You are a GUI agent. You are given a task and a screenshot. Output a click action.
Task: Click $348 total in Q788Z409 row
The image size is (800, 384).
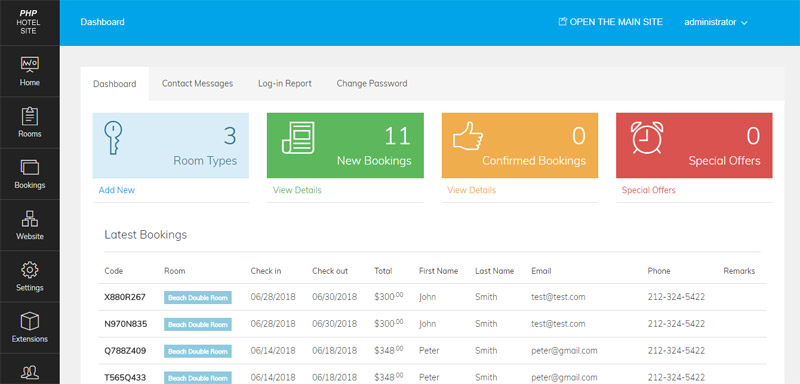pos(389,350)
